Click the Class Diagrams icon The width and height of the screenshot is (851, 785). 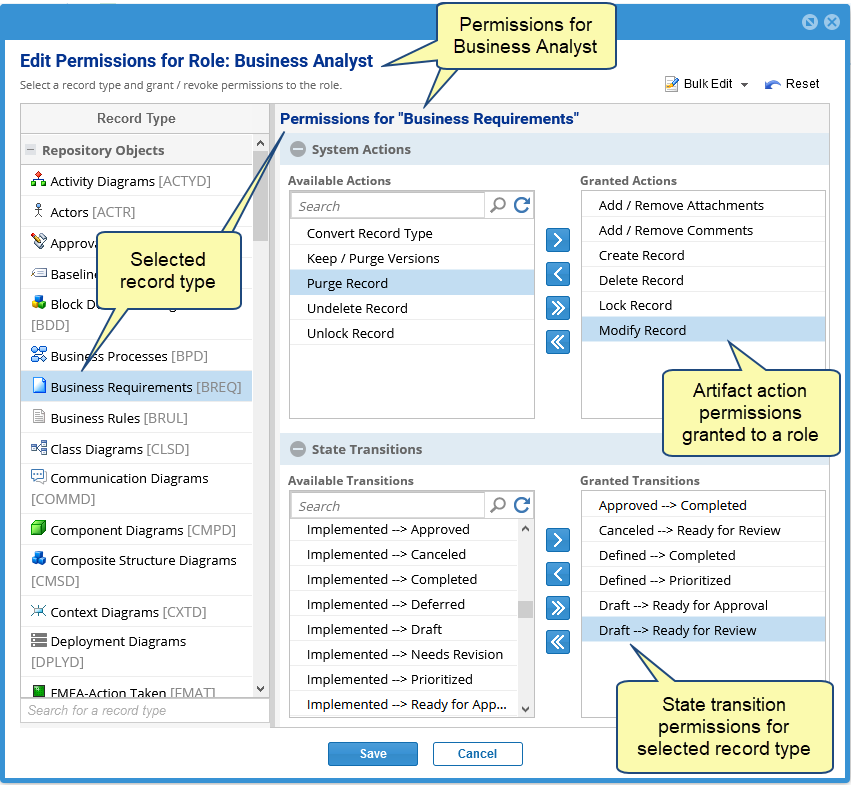click(x=39, y=448)
